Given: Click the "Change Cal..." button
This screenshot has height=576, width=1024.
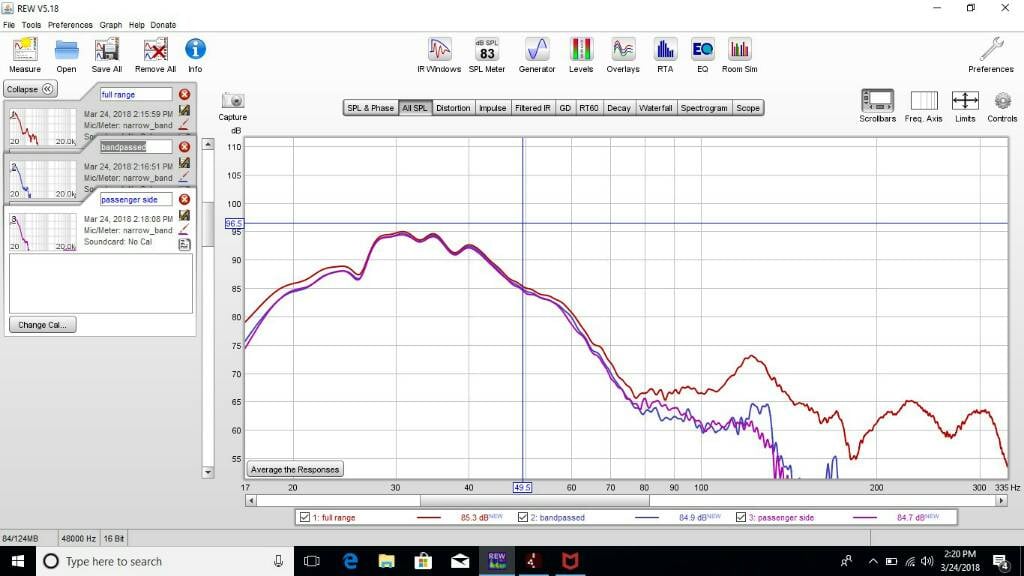Looking at the screenshot, I should pyautogui.click(x=42, y=324).
